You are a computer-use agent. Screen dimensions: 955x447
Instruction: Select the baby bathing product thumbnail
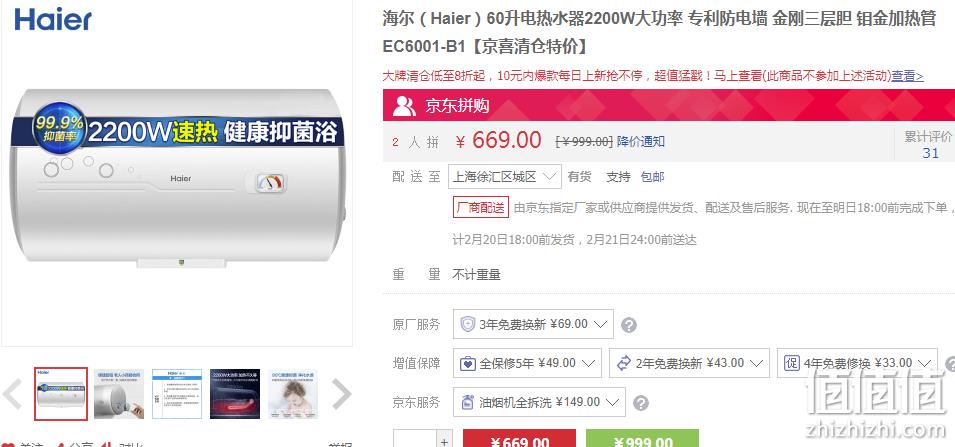[293, 393]
